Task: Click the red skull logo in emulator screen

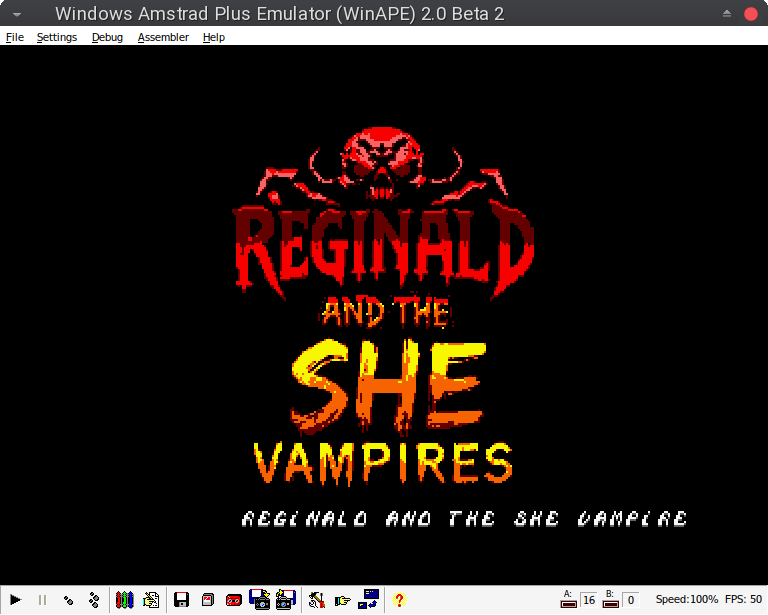Action: [382, 164]
